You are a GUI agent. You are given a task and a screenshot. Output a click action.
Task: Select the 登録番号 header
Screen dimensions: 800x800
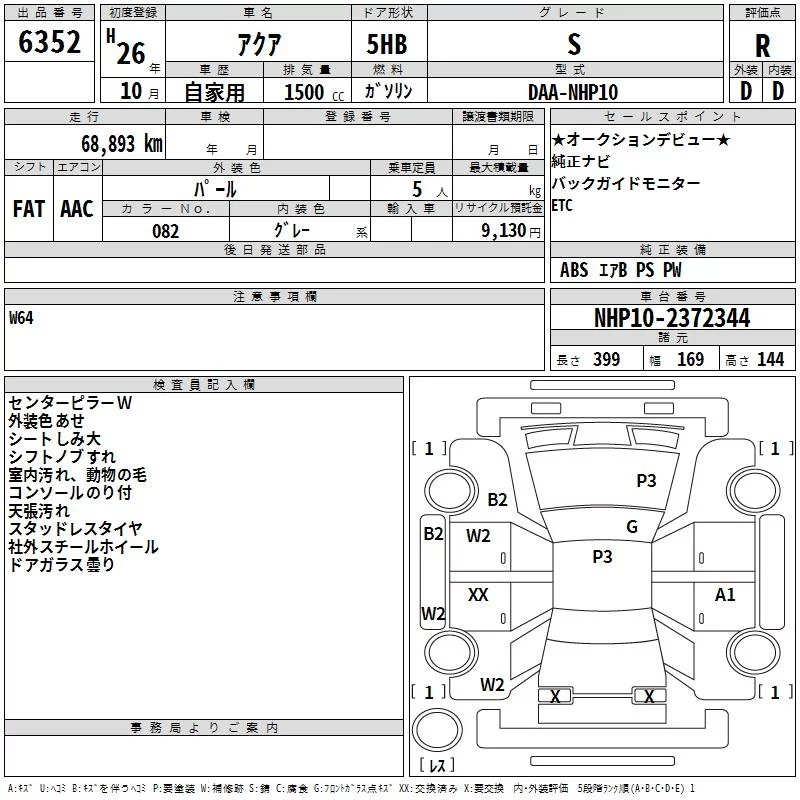358,117
